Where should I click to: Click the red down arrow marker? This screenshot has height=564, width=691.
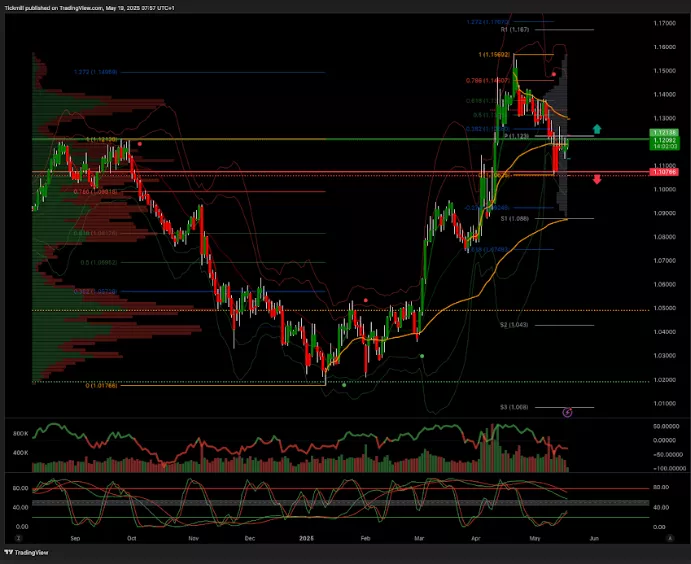597,179
